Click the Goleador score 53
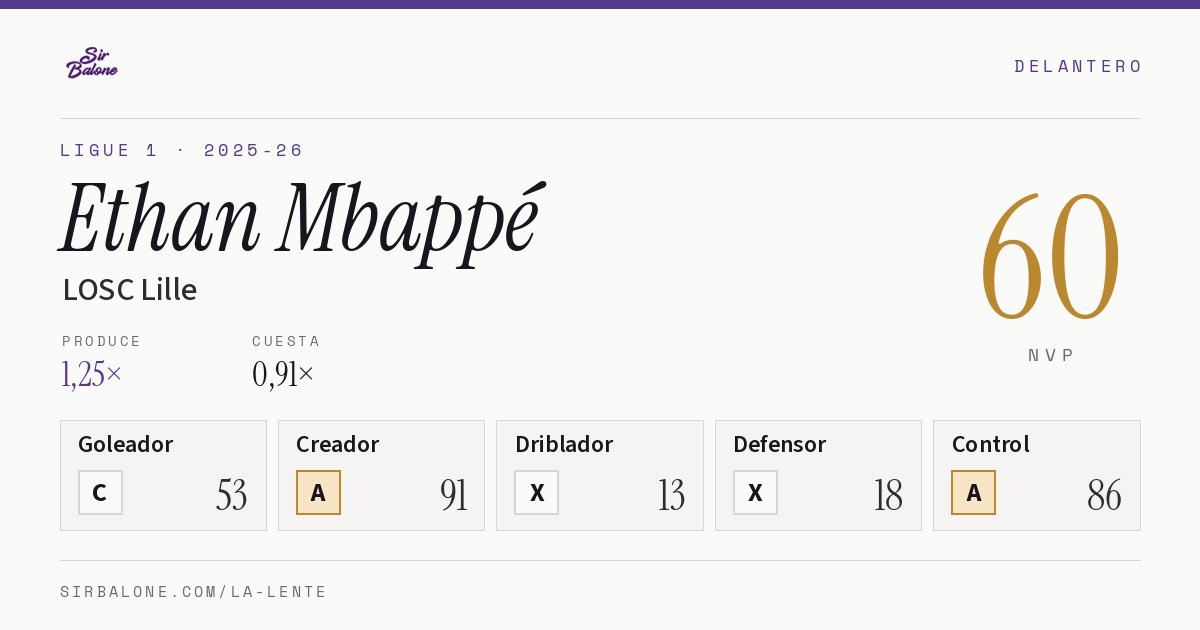The width and height of the screenshot is (1200, 630). coord(232,495)
